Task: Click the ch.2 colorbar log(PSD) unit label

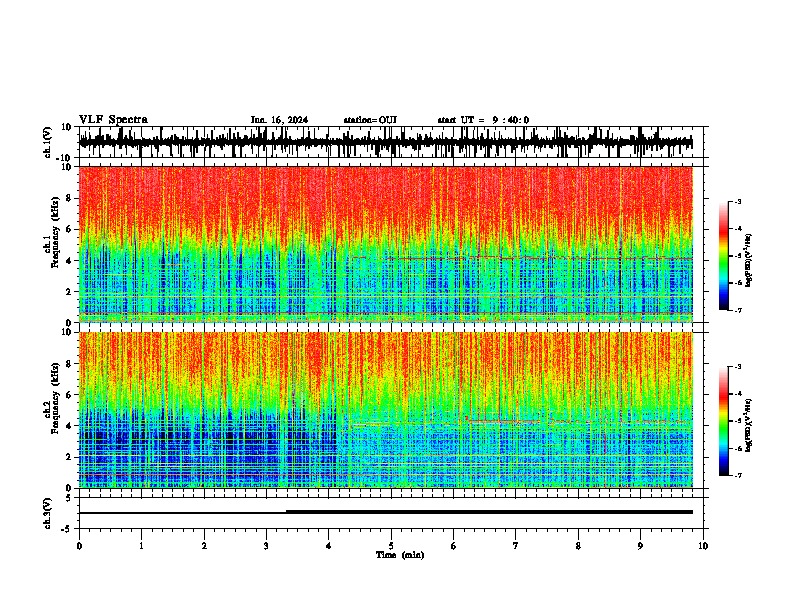Action: coord(749,425)
